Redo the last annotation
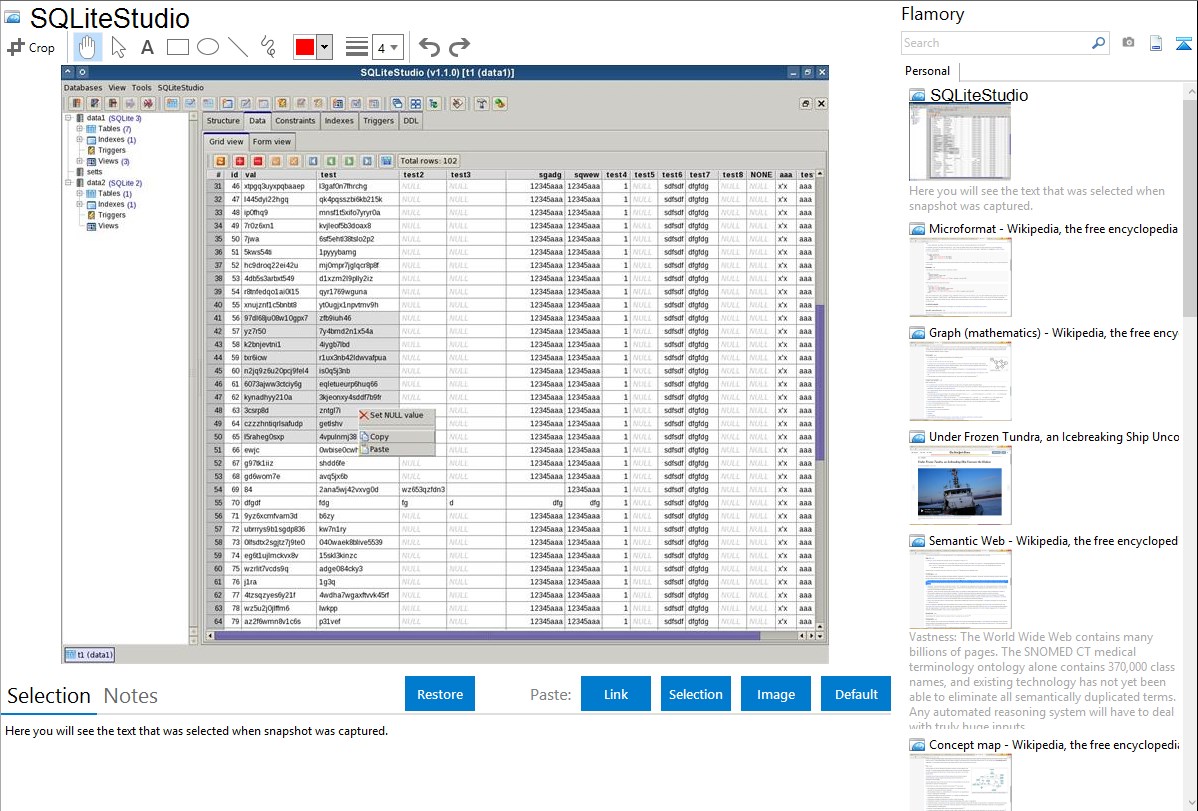The image size is (1198, 811). click(x=459, y=47)
